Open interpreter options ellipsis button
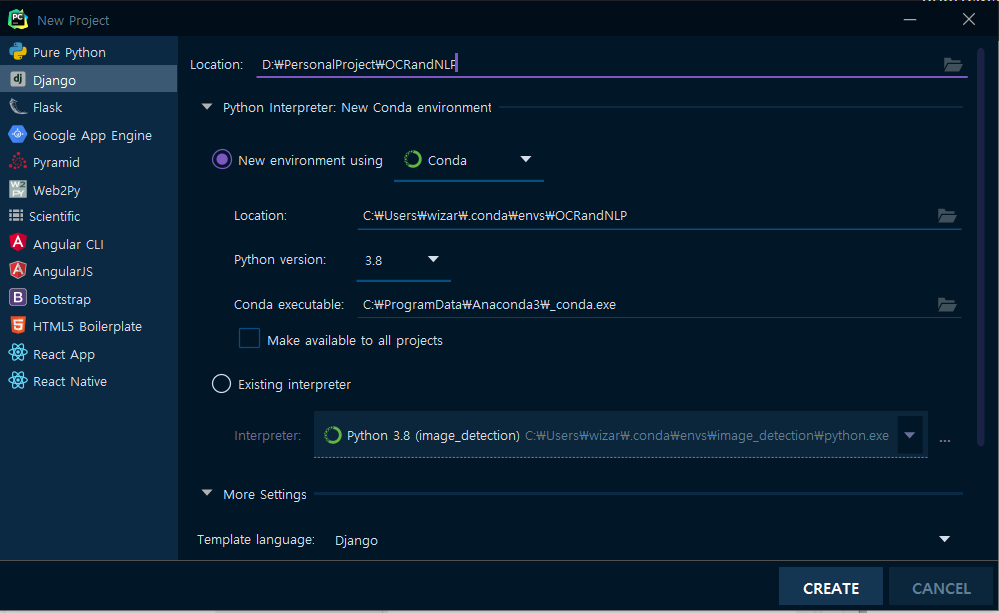 [945, 440]
